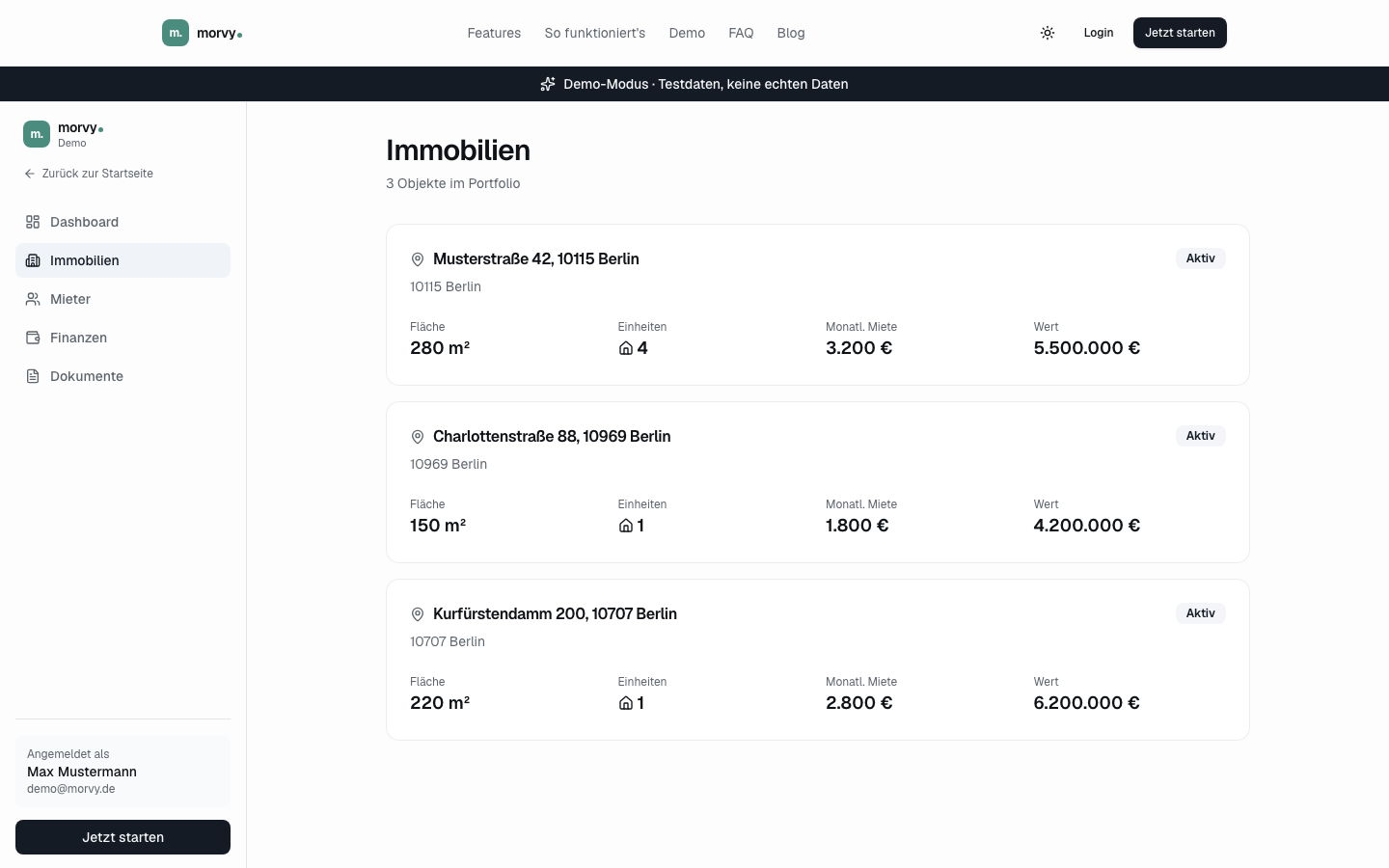Screen dimensions: 1389x868
Task: Click the Aktiv badge on Musterstraße 42
Action: click(x=1201, y=258)
